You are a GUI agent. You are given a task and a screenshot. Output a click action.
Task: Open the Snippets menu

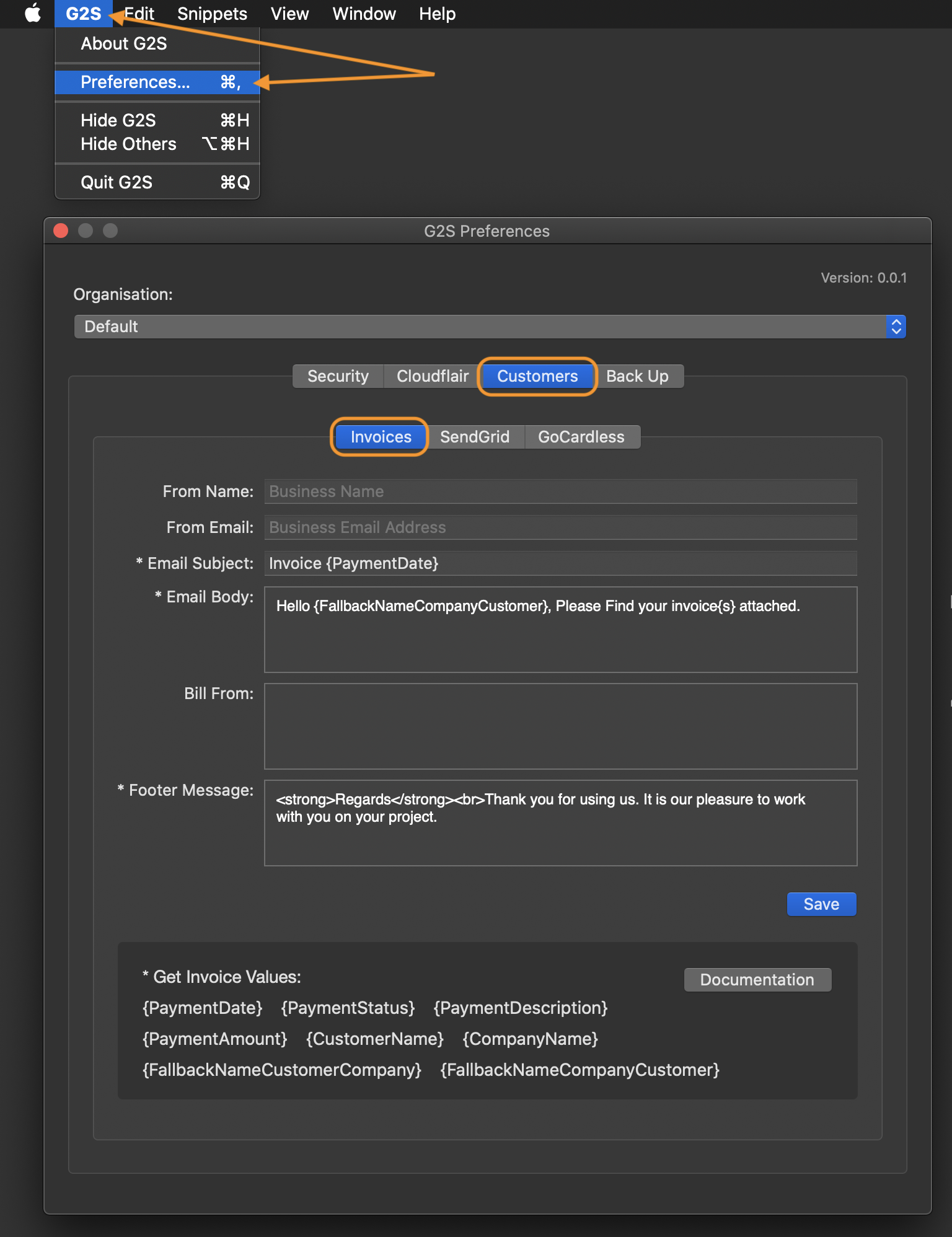pos(212,14)
